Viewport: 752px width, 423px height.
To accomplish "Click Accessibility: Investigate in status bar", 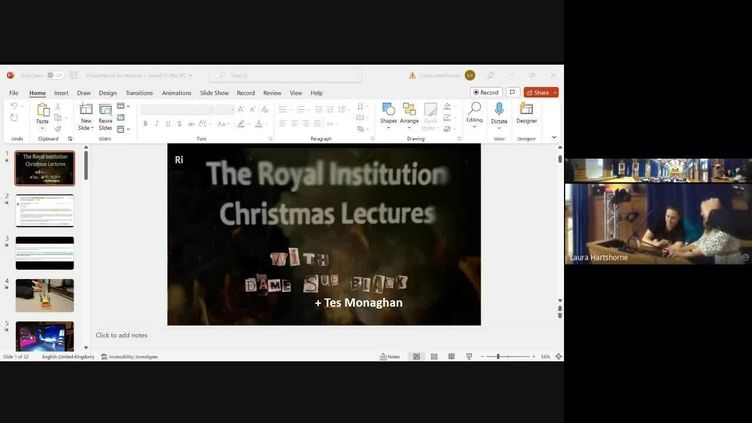I will point(129,356).
